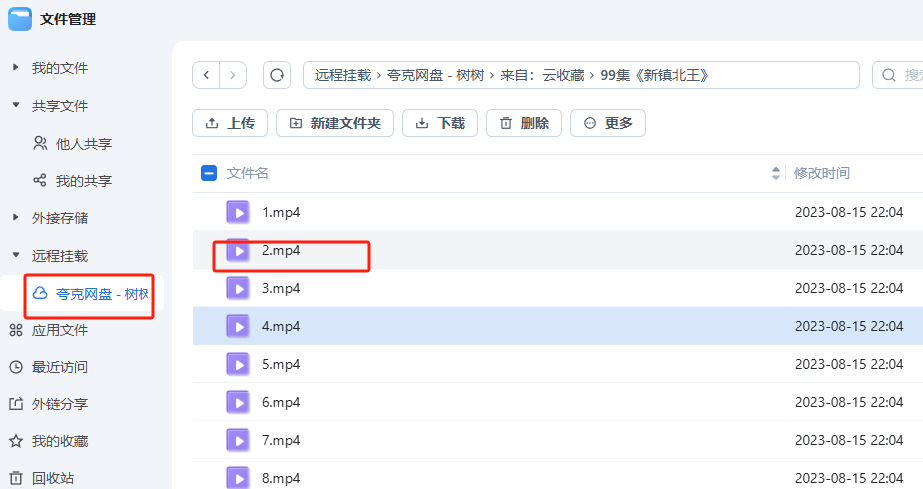This screenshot has height=489, width=923.
Task: Collapse the 共享文件 section
Action: [15, 105]
